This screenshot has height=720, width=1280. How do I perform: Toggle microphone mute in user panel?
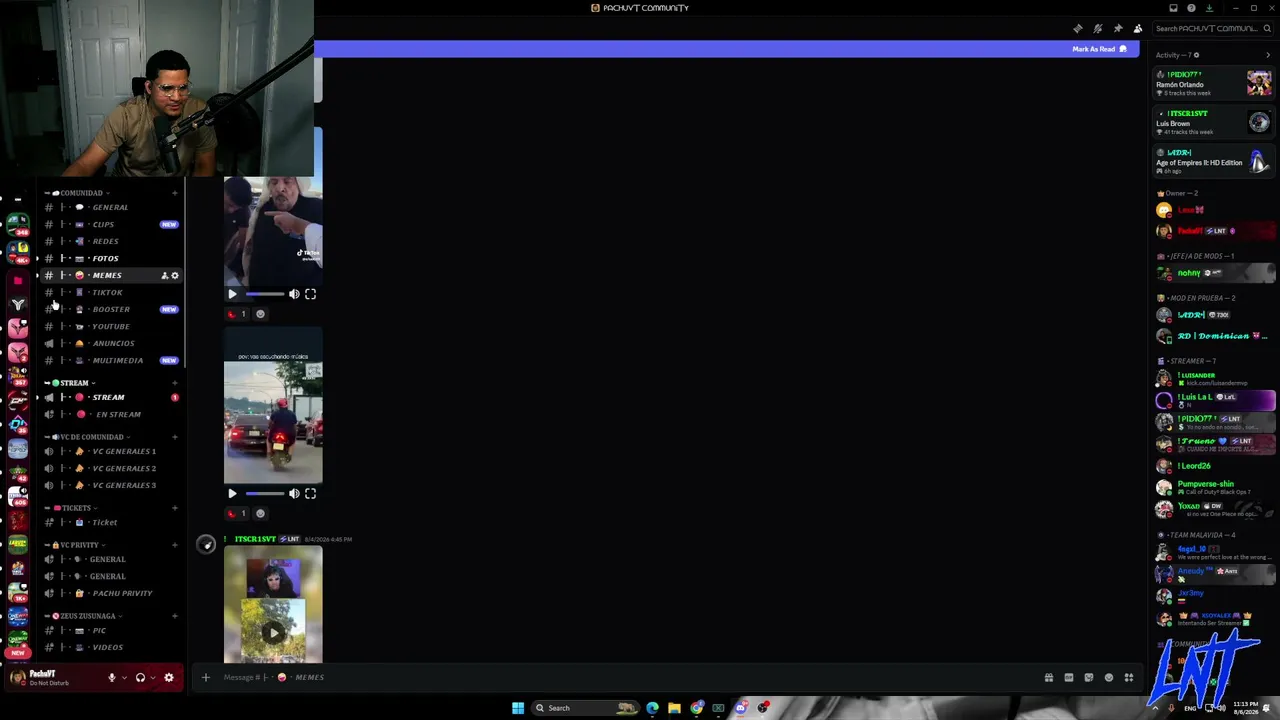point(112,677)
